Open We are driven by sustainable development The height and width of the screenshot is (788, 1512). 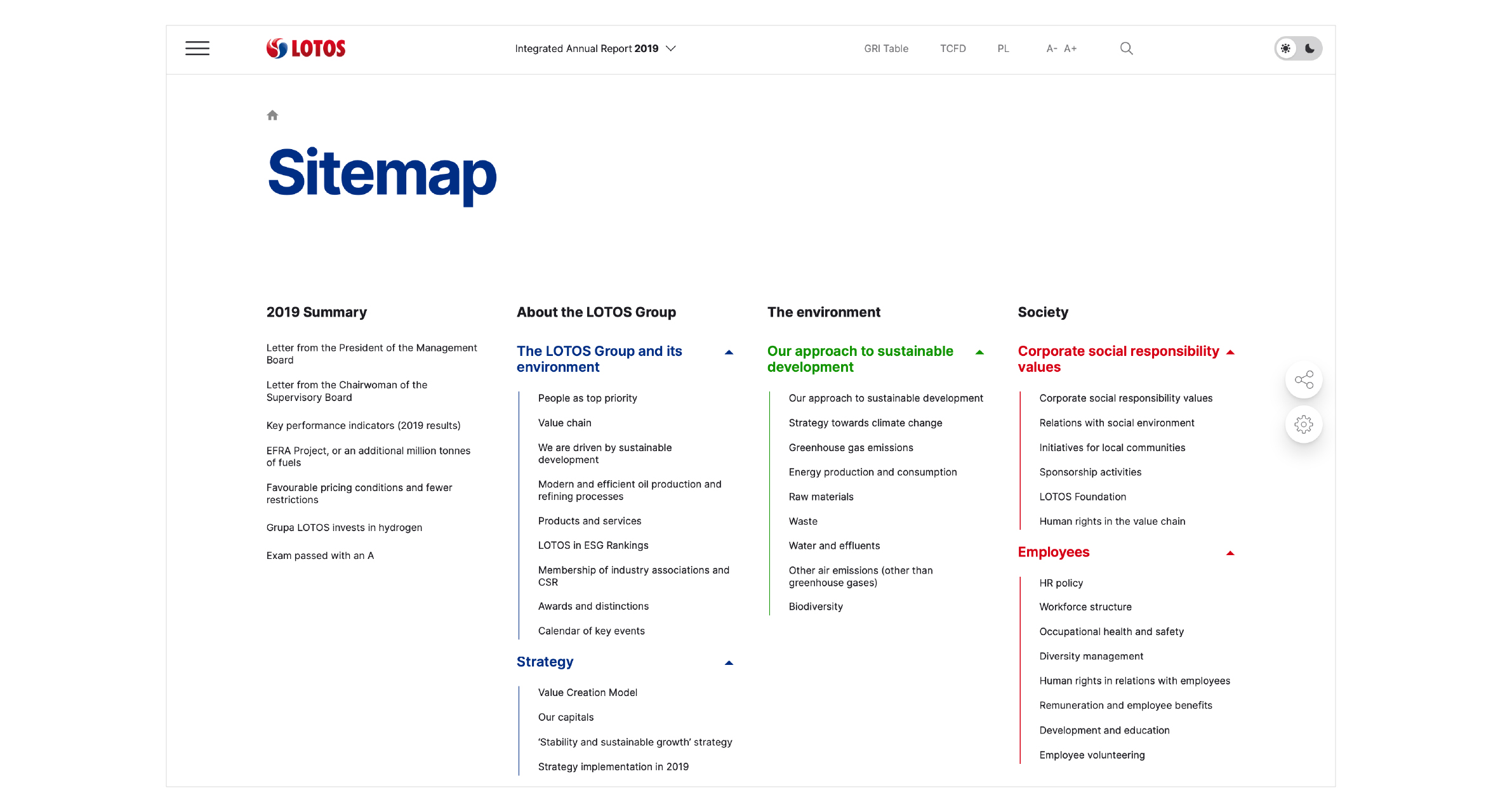click(x=605, y=454)
